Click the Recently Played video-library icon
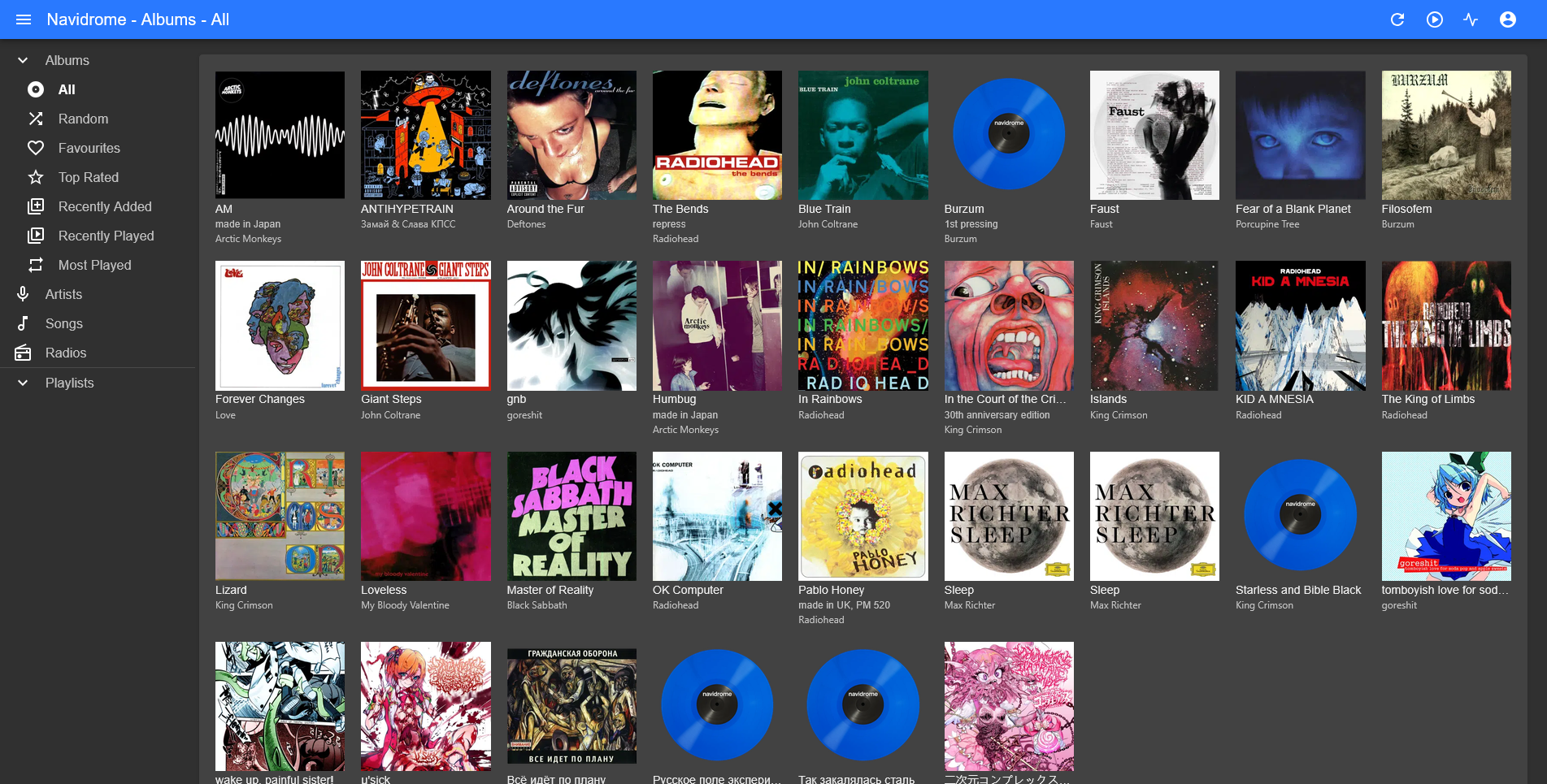 (36, 236)
